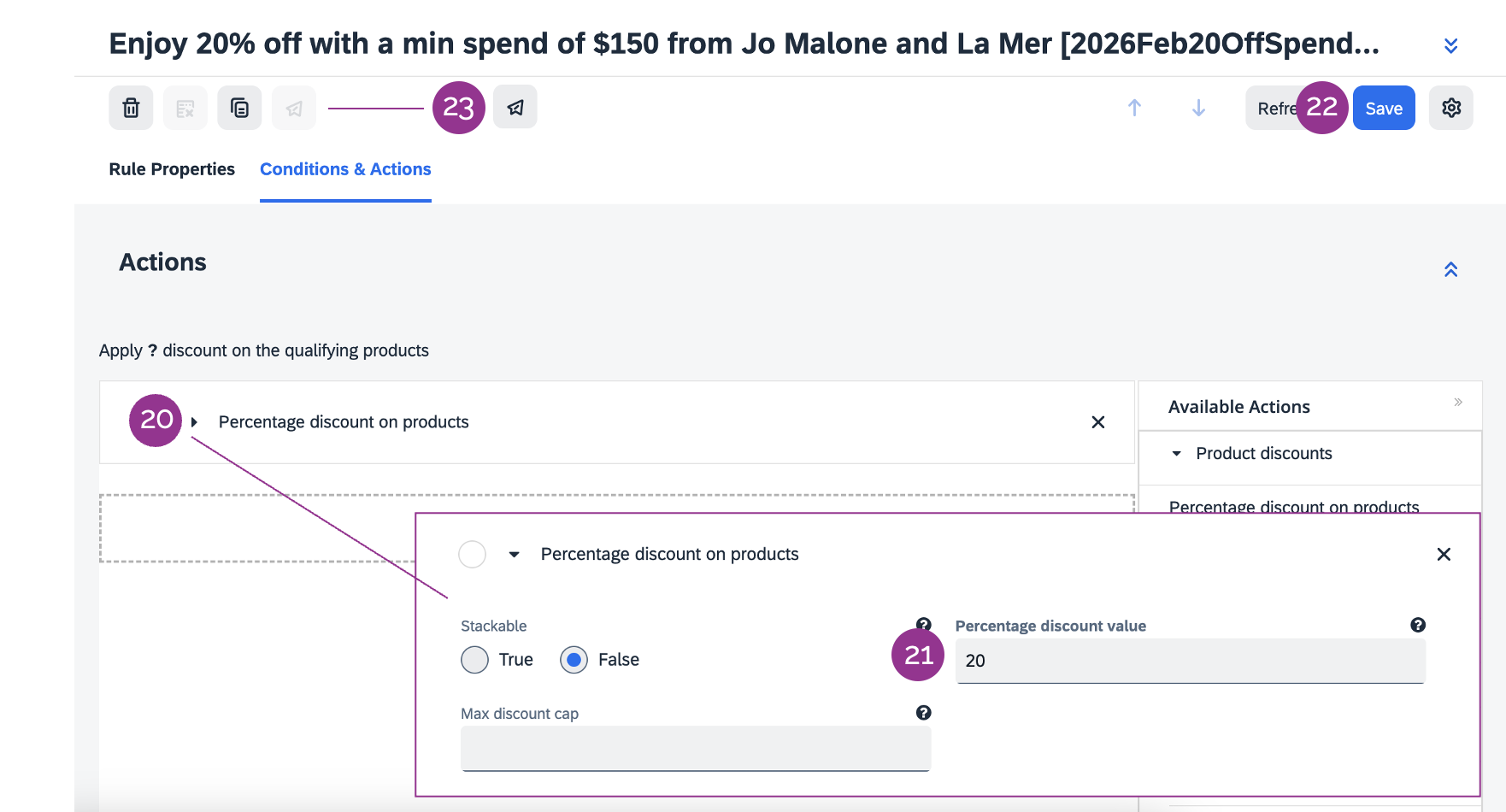Click help icon beside Max discount cap
Image resolution: width=1506 pixels, height=812 pixels.
[923, 713]
